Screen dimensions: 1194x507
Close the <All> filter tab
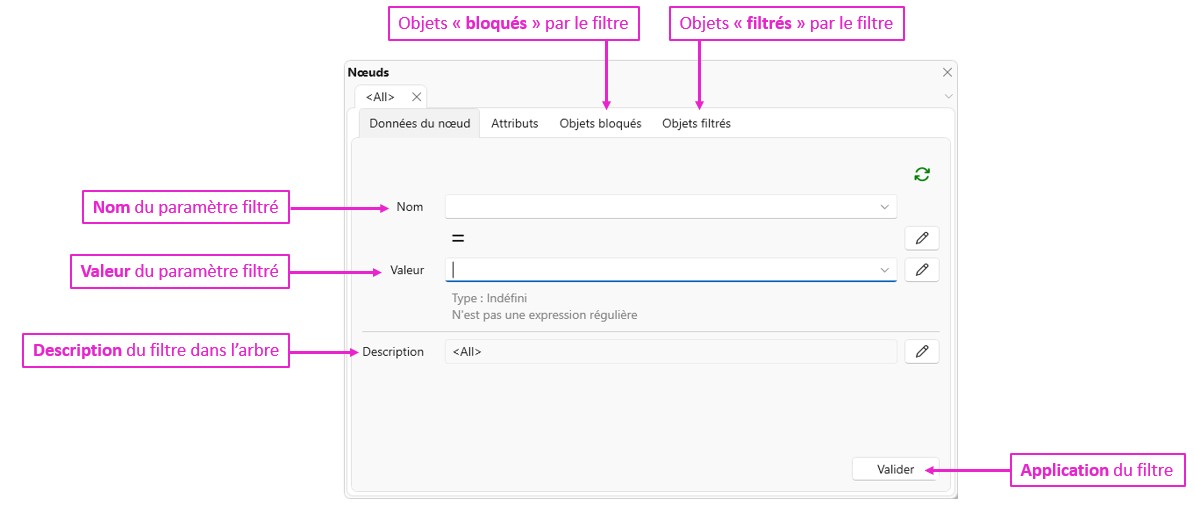(x=417, y=97)
